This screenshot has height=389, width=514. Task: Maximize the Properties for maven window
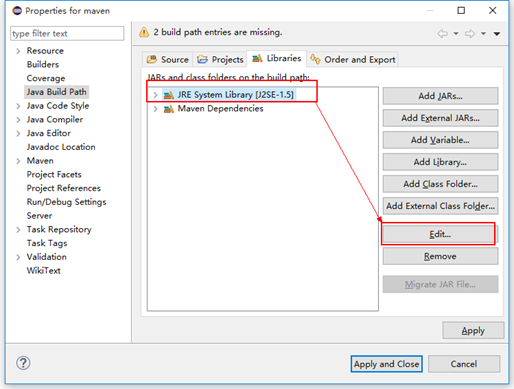coord(461,11)
